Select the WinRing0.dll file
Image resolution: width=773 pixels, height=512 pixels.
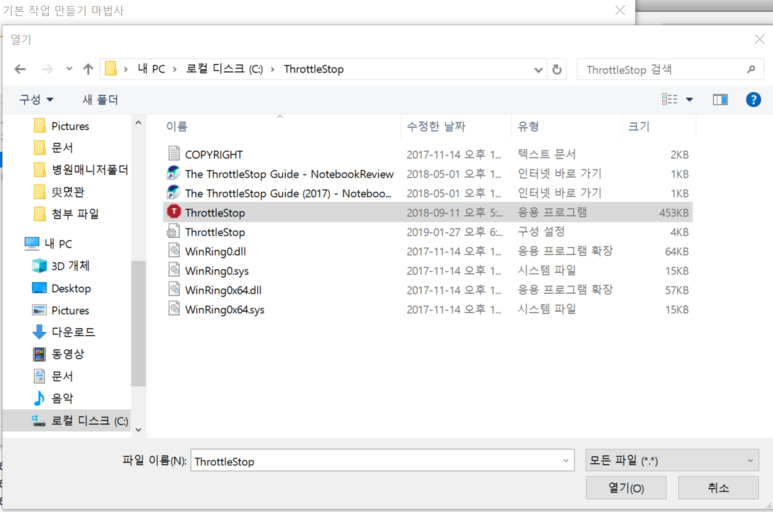[428, 251]
